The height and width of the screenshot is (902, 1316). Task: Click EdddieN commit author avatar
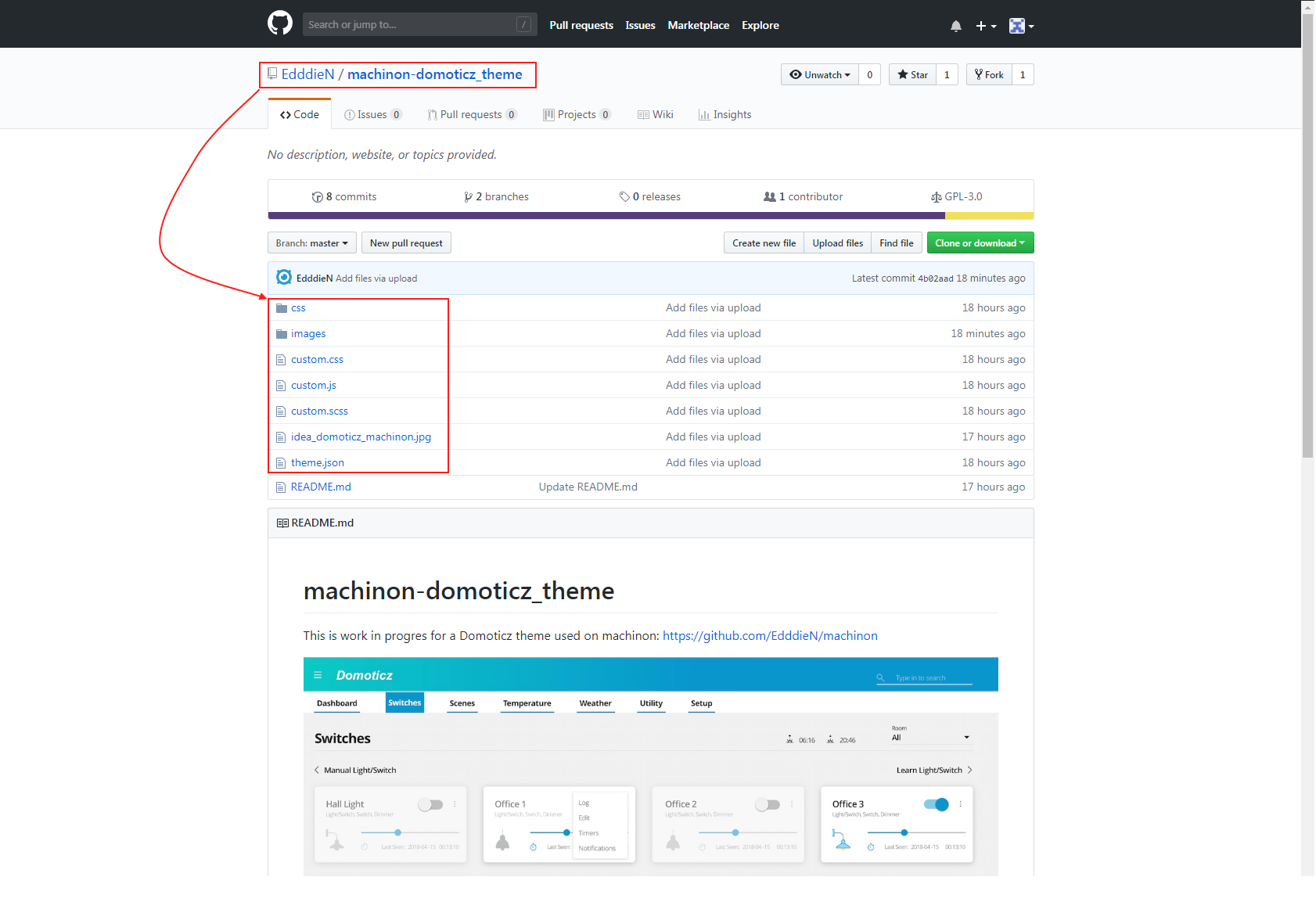(284, 278)
